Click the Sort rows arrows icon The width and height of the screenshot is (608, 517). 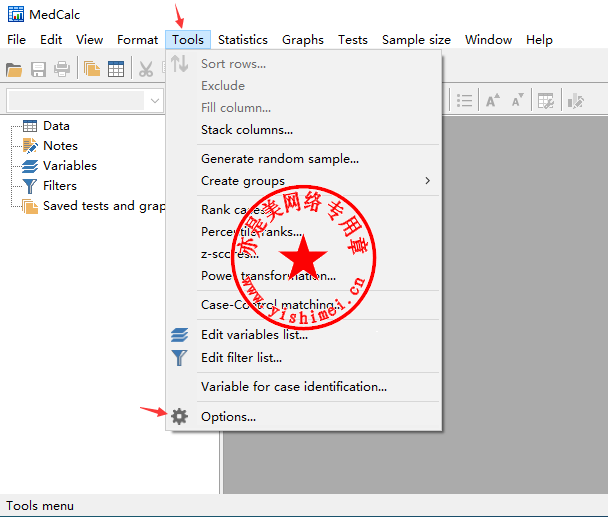point(180,64)
